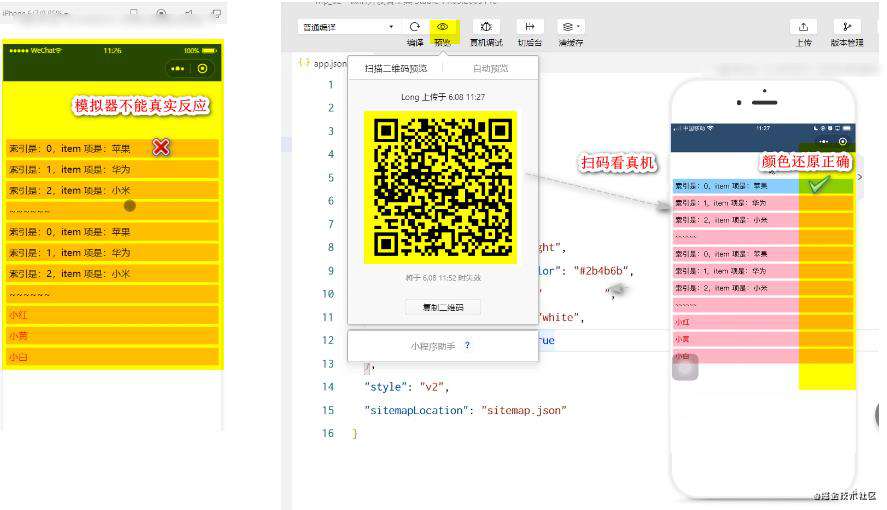Click the "style": "v2" code line

406,387
